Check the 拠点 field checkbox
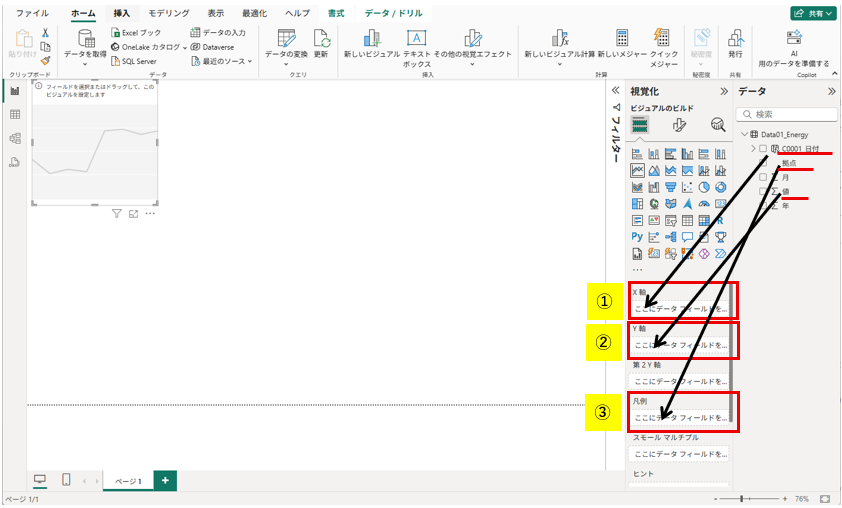Screen dimensions: 842x508 [763, 163]
